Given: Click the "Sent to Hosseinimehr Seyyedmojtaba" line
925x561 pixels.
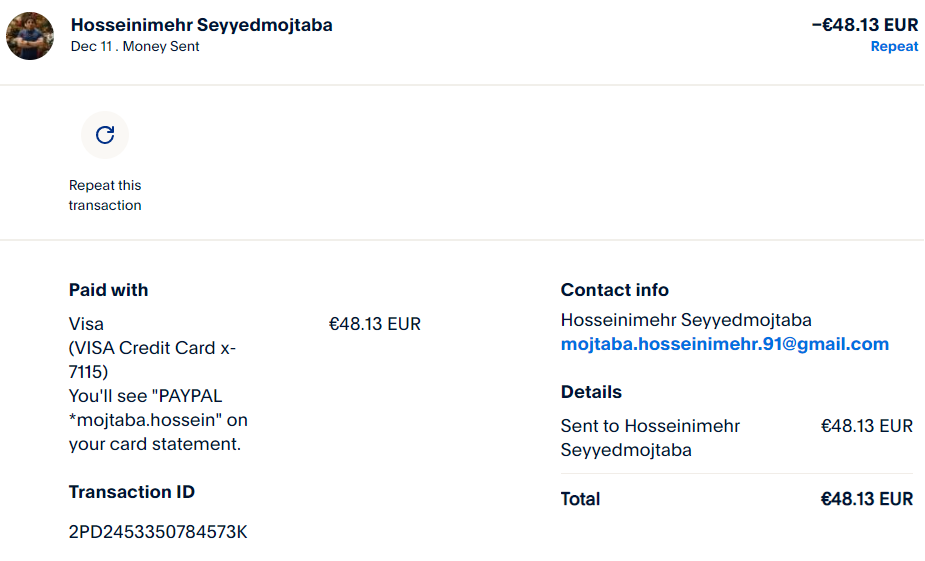Looking at the screenshot, I should click(x=650, y=438).
